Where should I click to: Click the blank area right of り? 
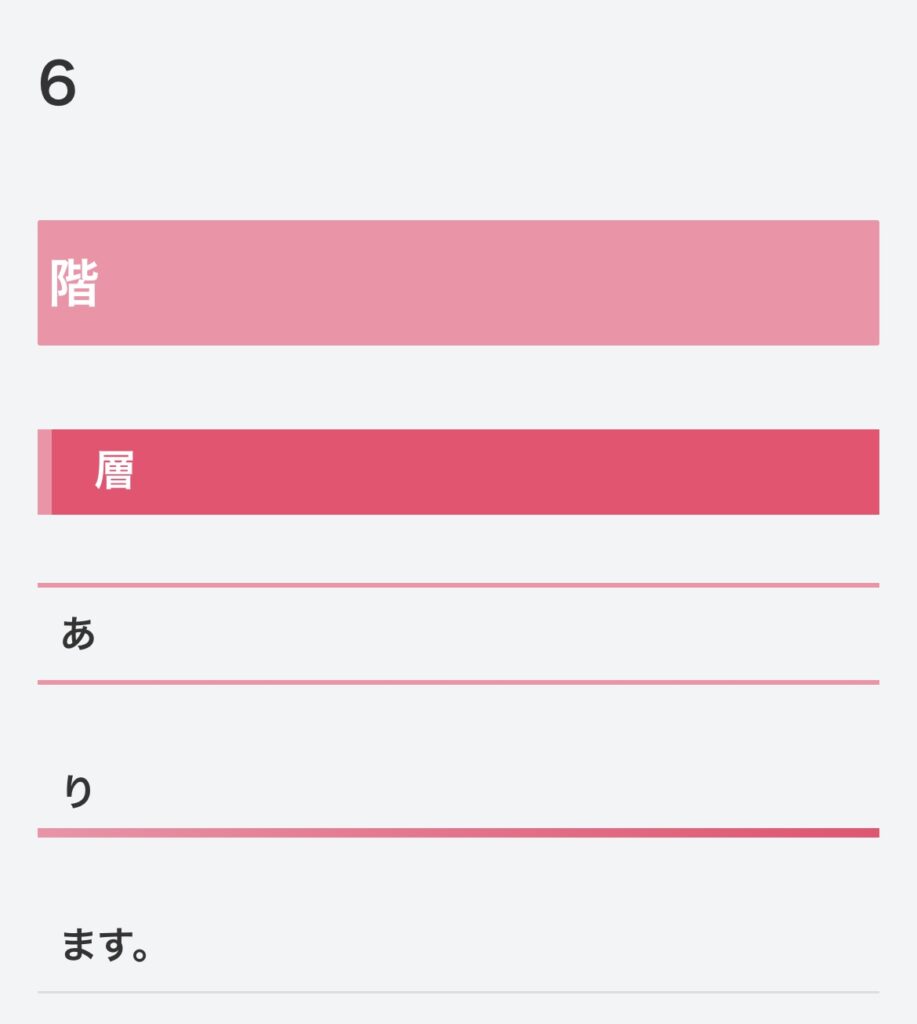coord(480,792)
